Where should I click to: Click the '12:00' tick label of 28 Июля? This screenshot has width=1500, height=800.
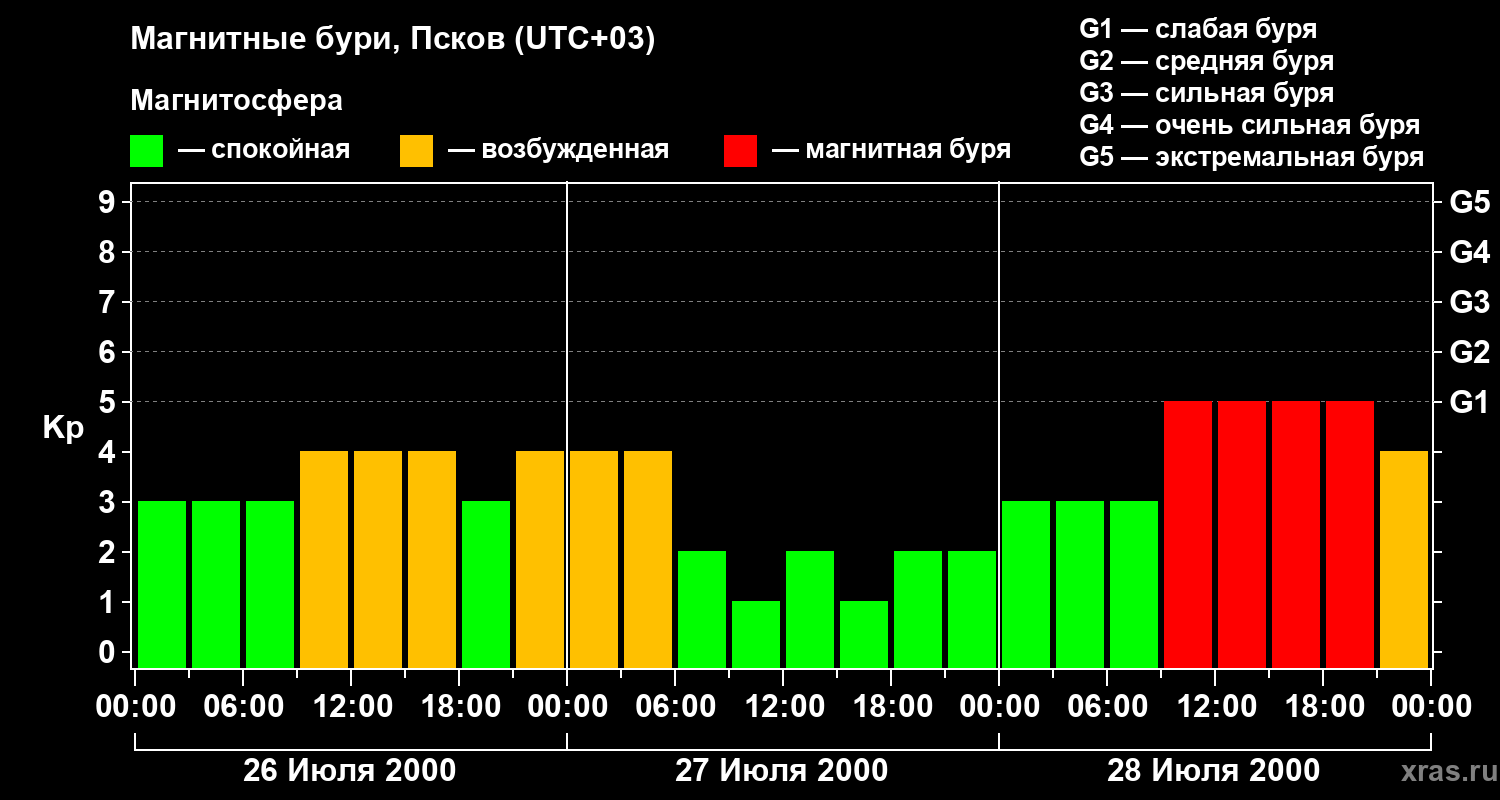1215,707
